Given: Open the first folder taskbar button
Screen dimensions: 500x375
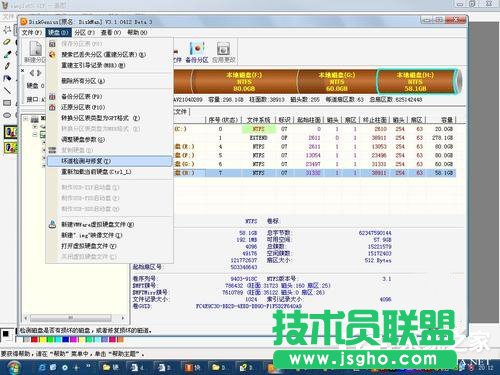Looking at the screenshot, I should 111,367.
